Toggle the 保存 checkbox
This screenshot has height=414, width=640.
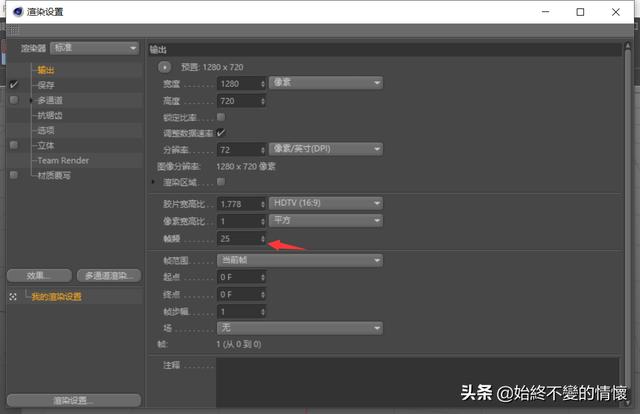pos(14,85)
